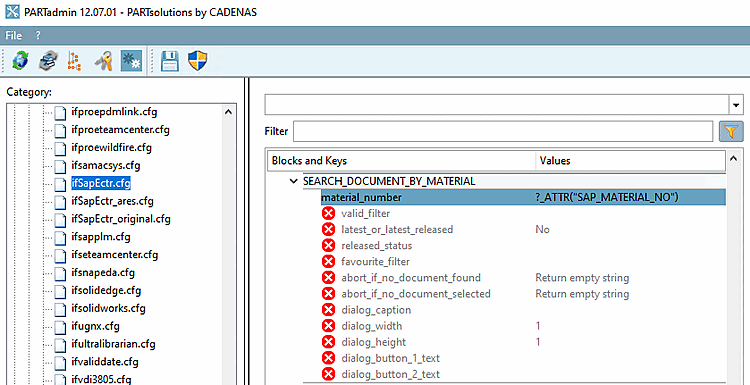Click the value 1 of dialog_width

tap(538, 326)
